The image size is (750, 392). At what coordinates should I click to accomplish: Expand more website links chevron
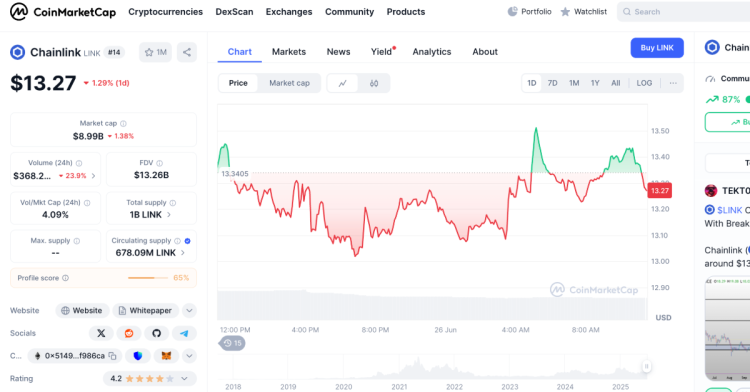click(x=189, y=311)
